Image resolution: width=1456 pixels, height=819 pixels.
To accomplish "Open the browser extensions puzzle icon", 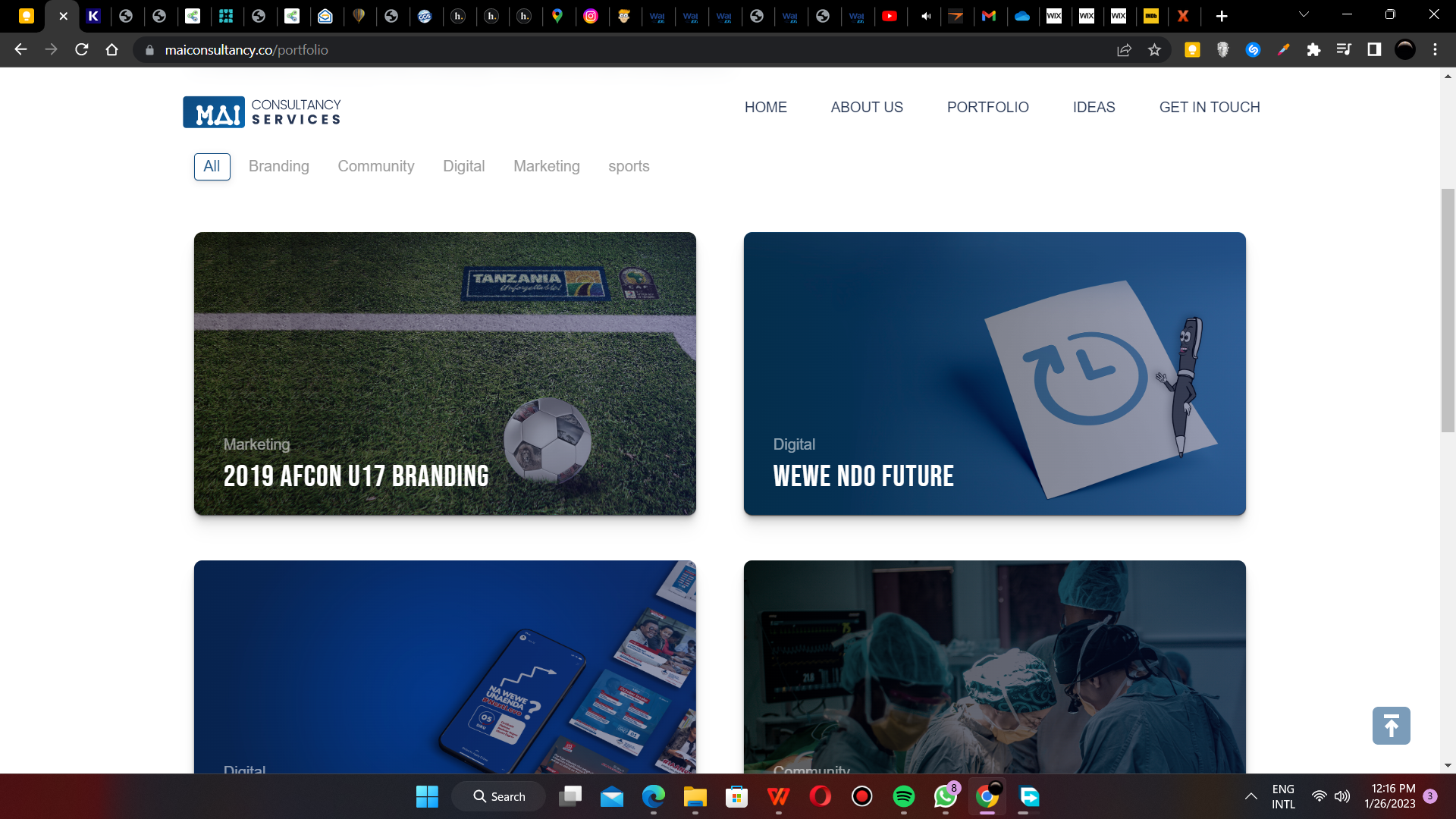I will coord(1313,50).
